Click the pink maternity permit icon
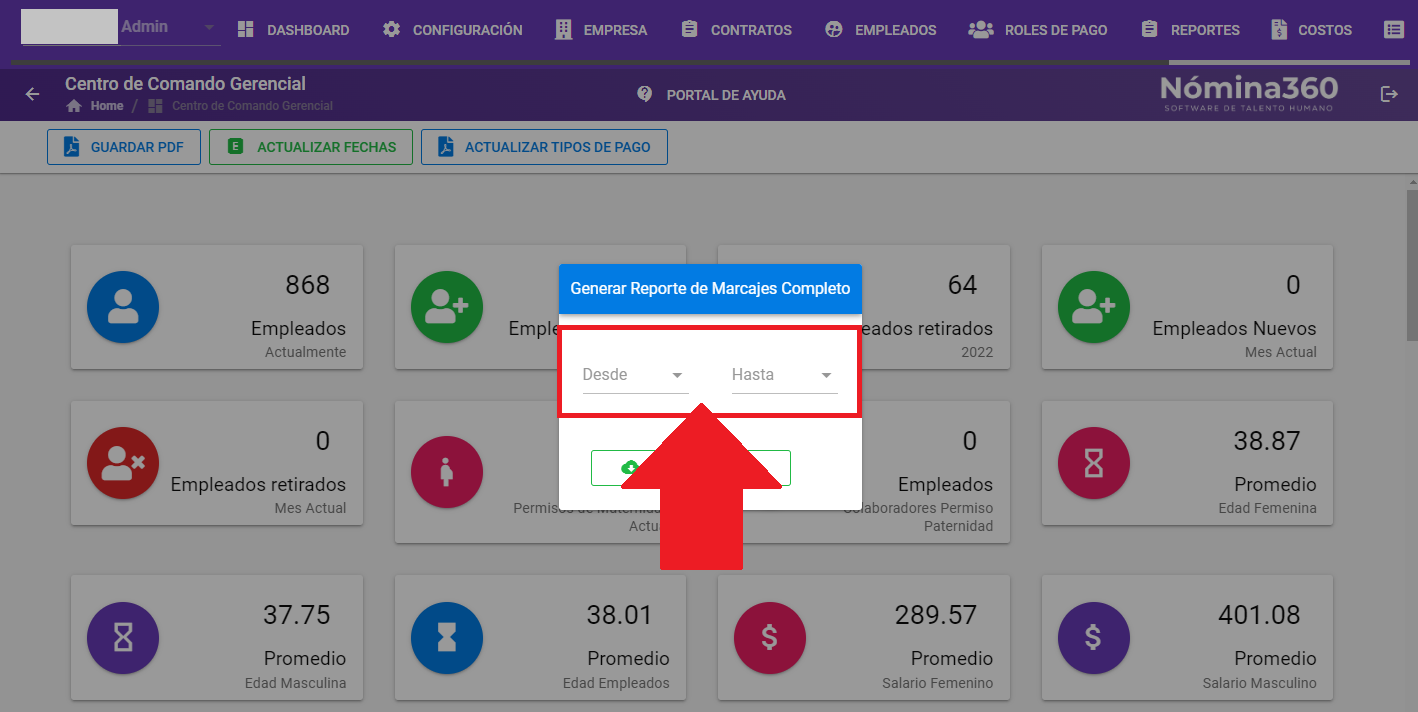This screenshot has height=712, width=1418. point(447,472)
